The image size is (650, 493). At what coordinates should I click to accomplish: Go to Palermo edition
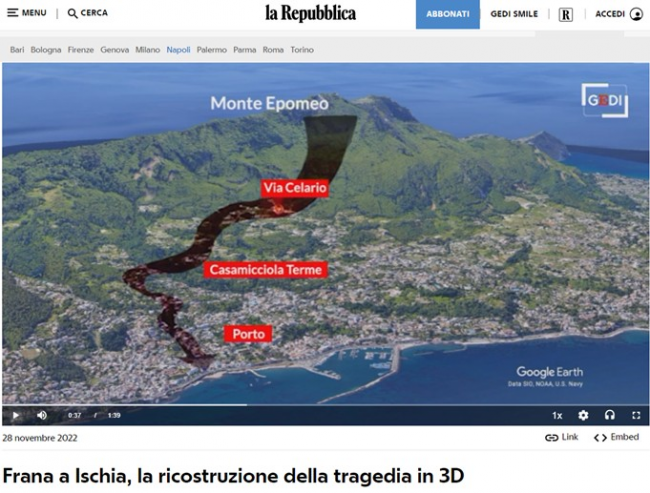[x=211, y=49]
